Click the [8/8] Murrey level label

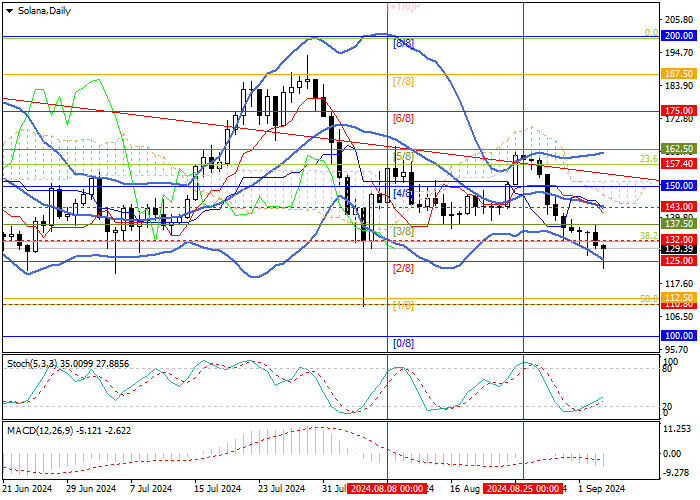coord(403,43)
